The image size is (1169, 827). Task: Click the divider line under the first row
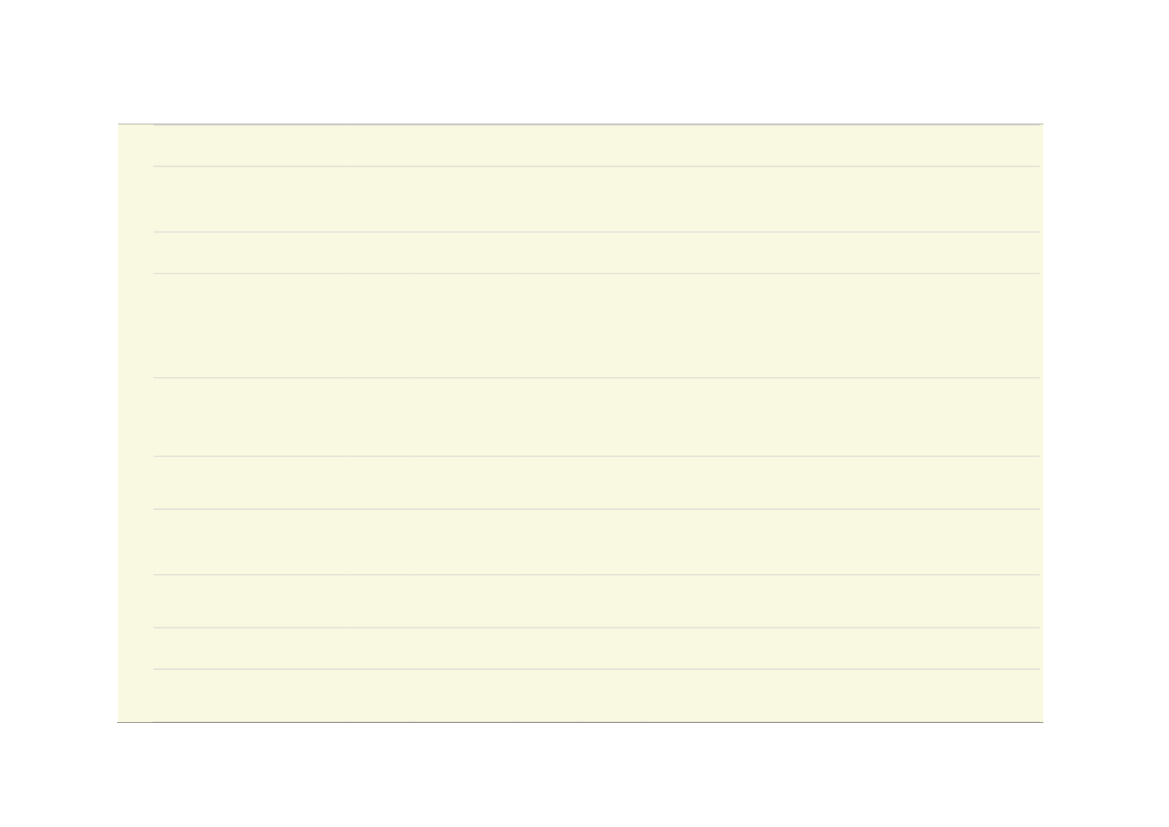[596, 166]
